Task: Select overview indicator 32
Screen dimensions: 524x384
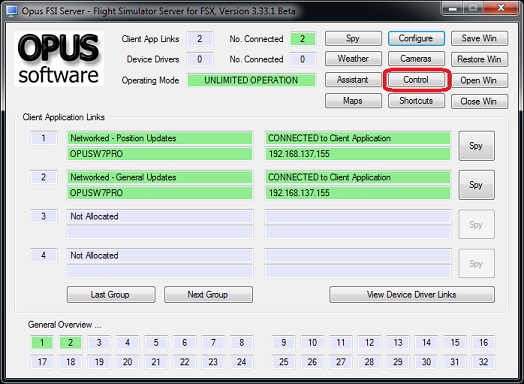Action: tap(484, 362)
